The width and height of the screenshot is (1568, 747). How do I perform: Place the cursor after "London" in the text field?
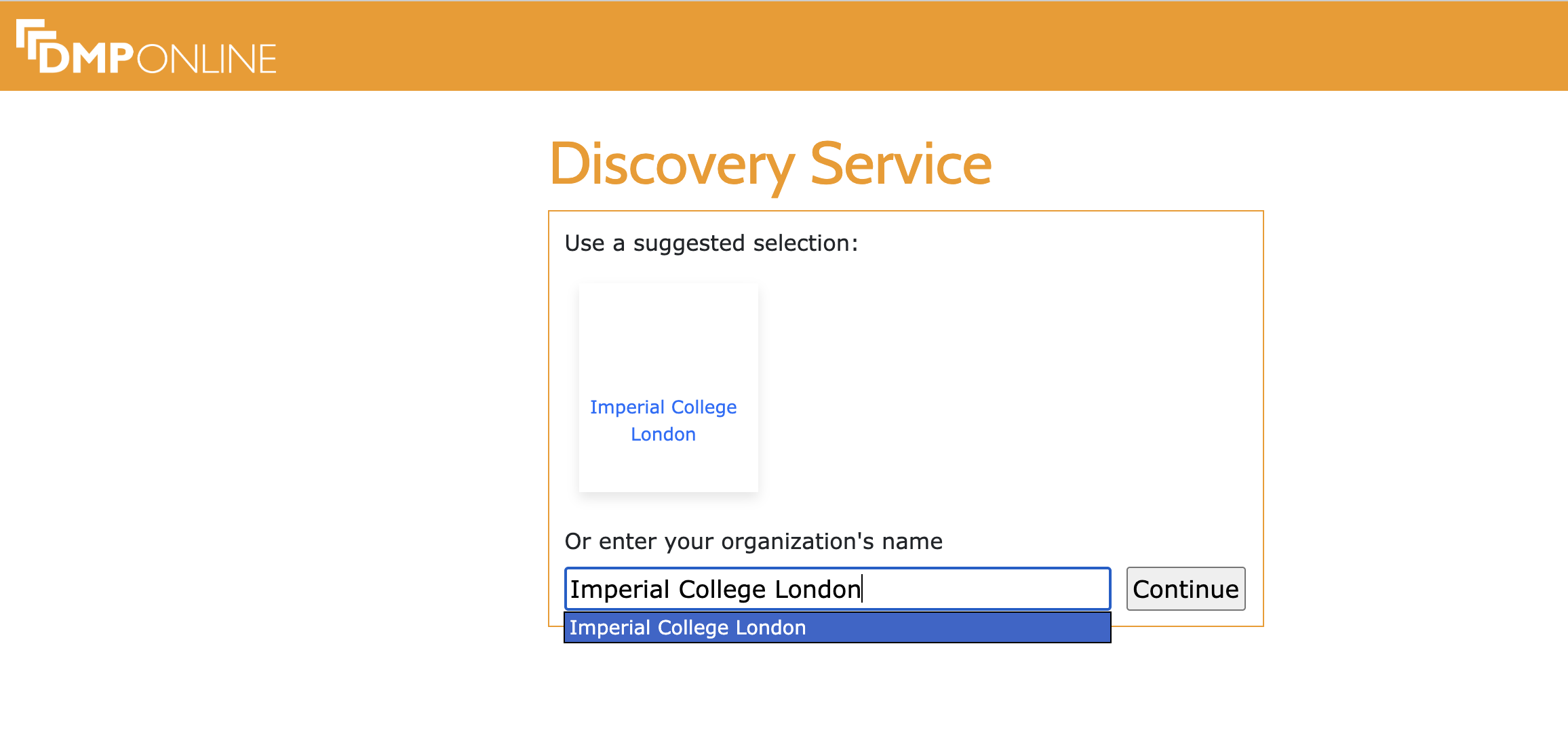pyautogui.click(x=861, y=590)
